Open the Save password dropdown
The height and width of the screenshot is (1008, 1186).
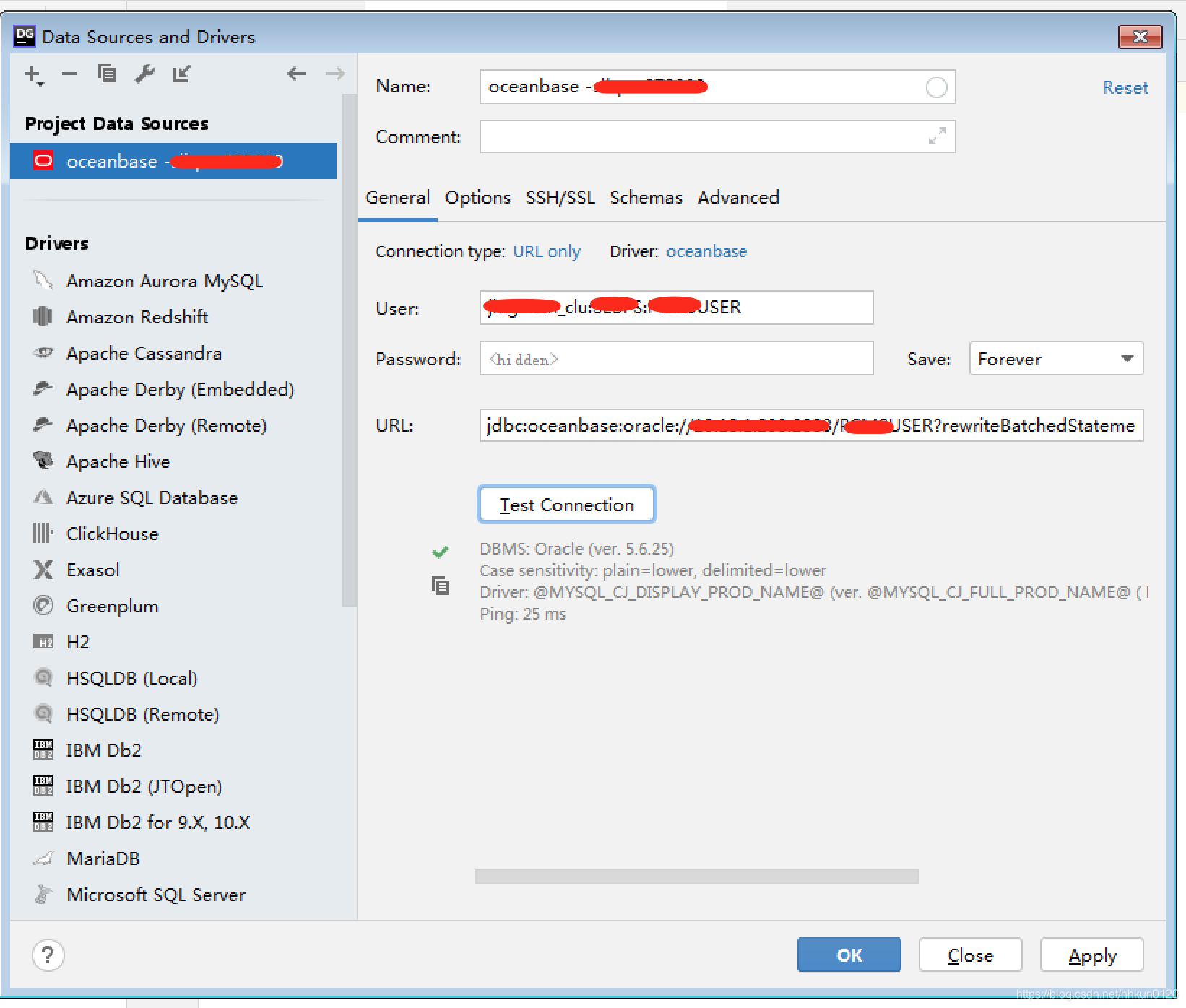[1056, 358]
